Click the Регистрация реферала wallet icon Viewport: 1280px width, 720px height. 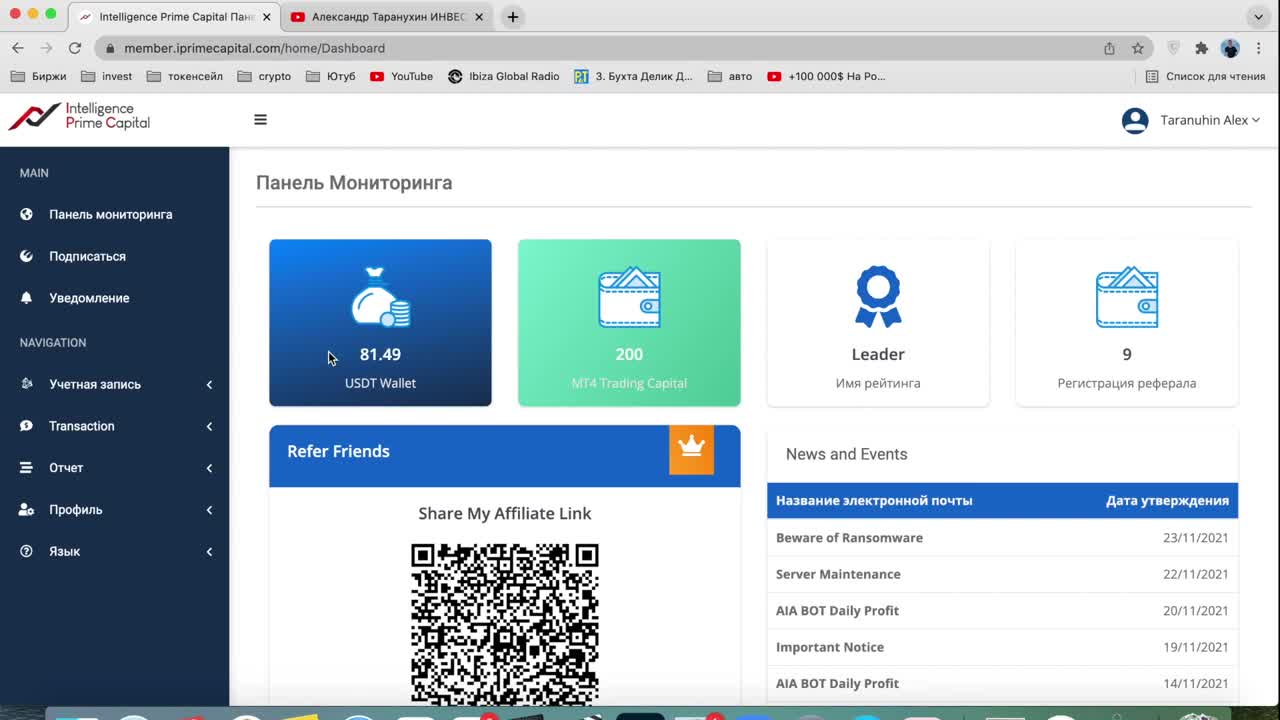(x=1127, y=297)
